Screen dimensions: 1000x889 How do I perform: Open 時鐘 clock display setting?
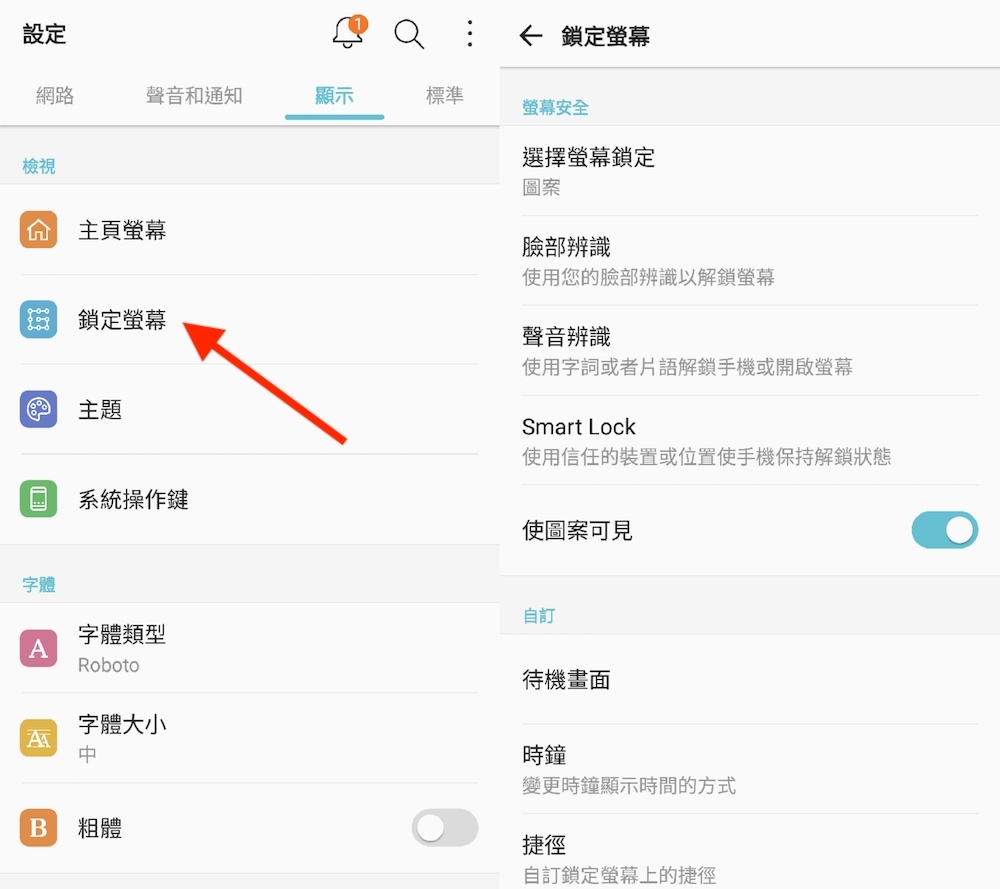tap(750, 769)
